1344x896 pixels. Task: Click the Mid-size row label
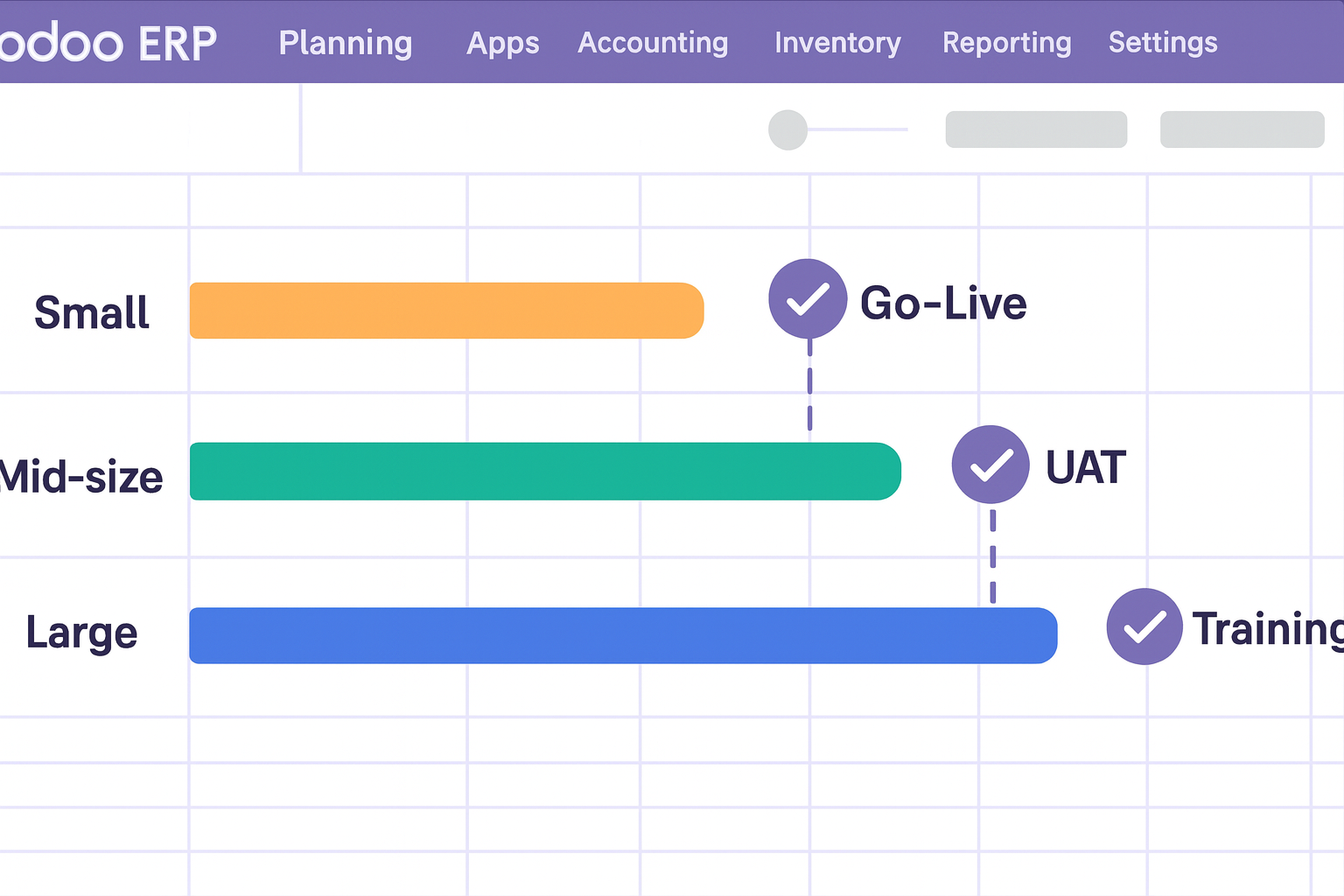pyautogui.click(x=81, y=478)
